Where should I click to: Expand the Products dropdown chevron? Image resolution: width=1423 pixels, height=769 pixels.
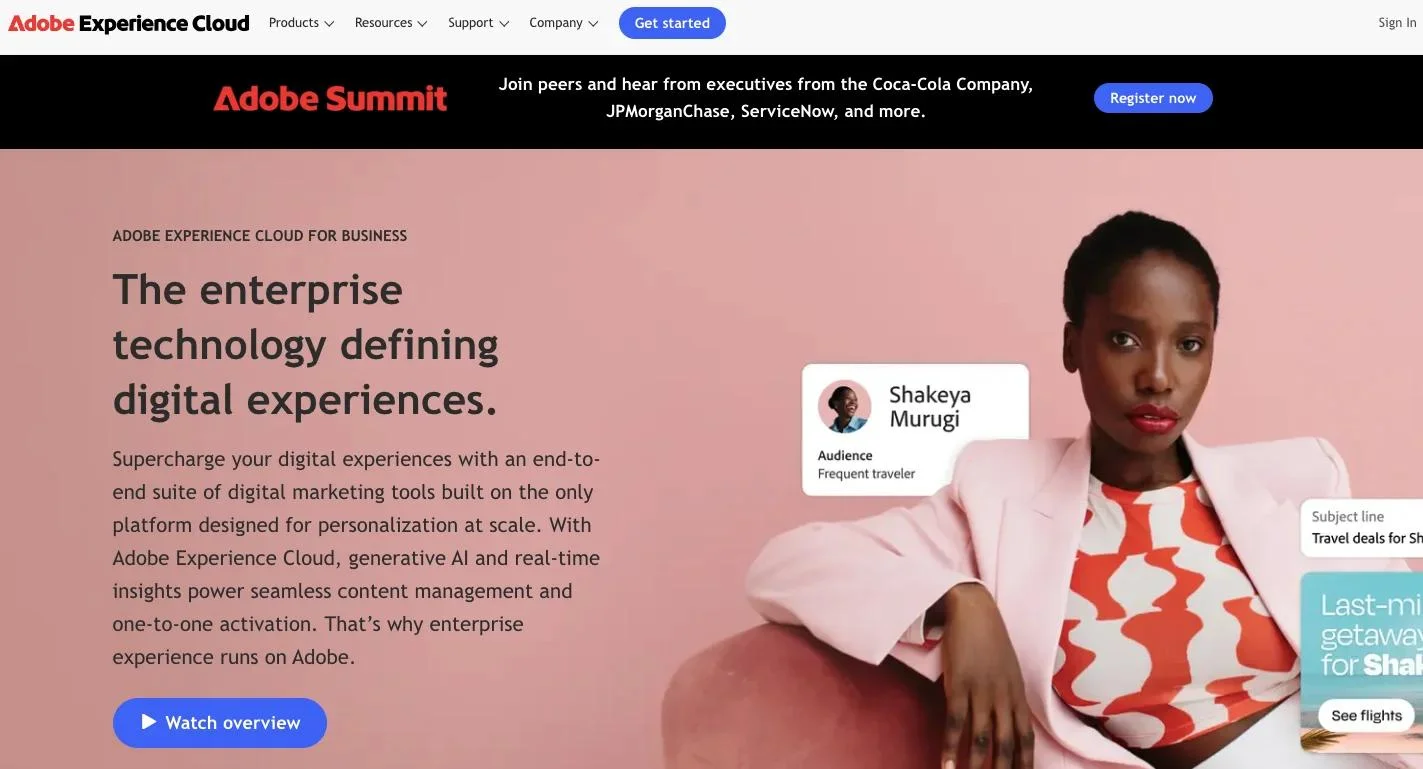(x=329, y=24)
